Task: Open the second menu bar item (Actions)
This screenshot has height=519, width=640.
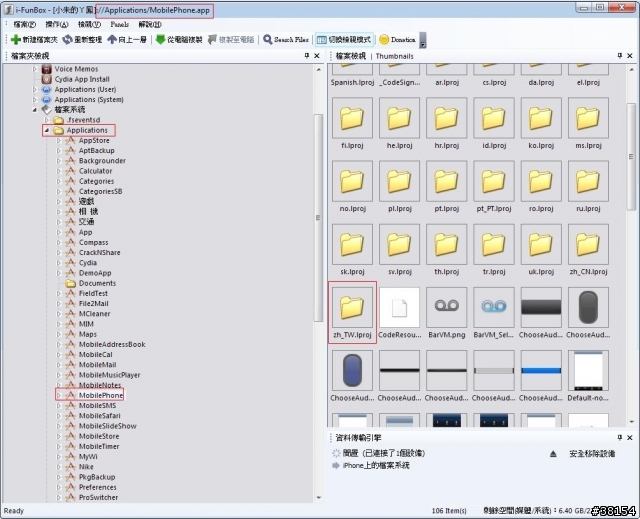Action: click(x=57, y=24)
